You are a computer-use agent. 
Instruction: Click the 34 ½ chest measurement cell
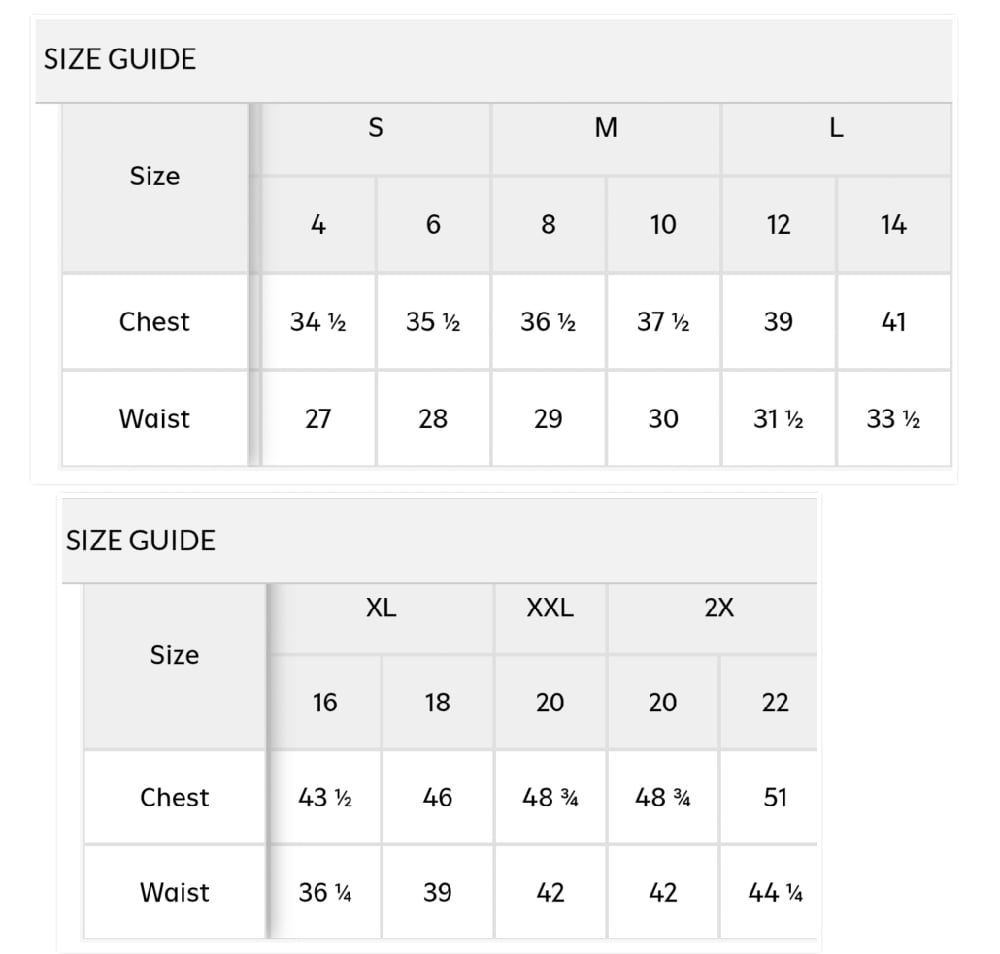pyautogui.click(x=318, y=322)
